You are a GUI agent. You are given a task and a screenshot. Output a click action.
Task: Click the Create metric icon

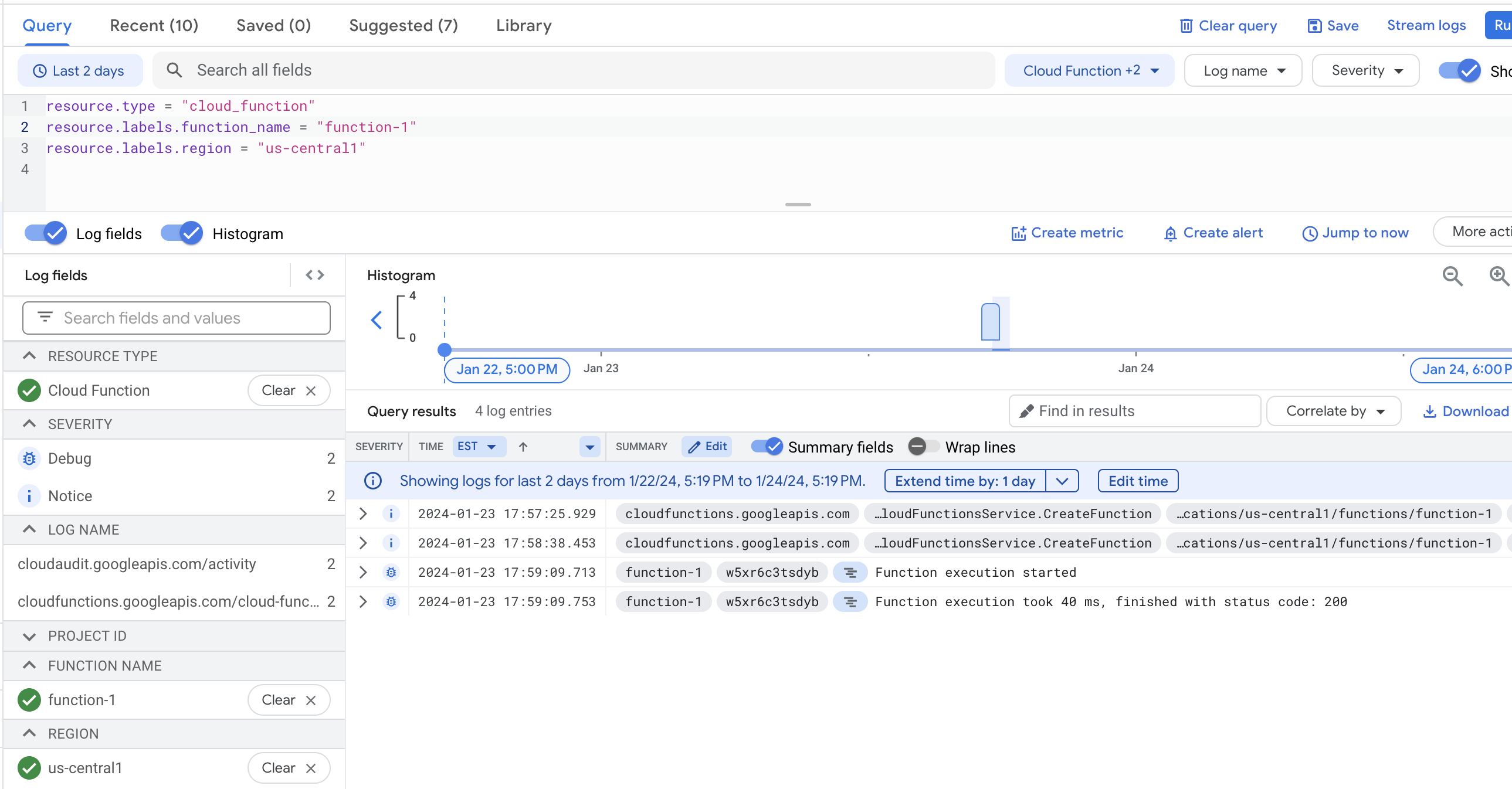pos(1019,233)
